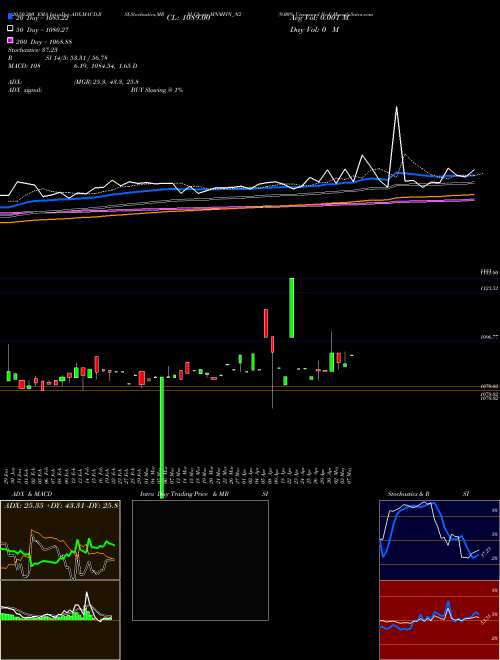Click the 1096.77 price level label
The image size is (500, 660).
point(489,337)
